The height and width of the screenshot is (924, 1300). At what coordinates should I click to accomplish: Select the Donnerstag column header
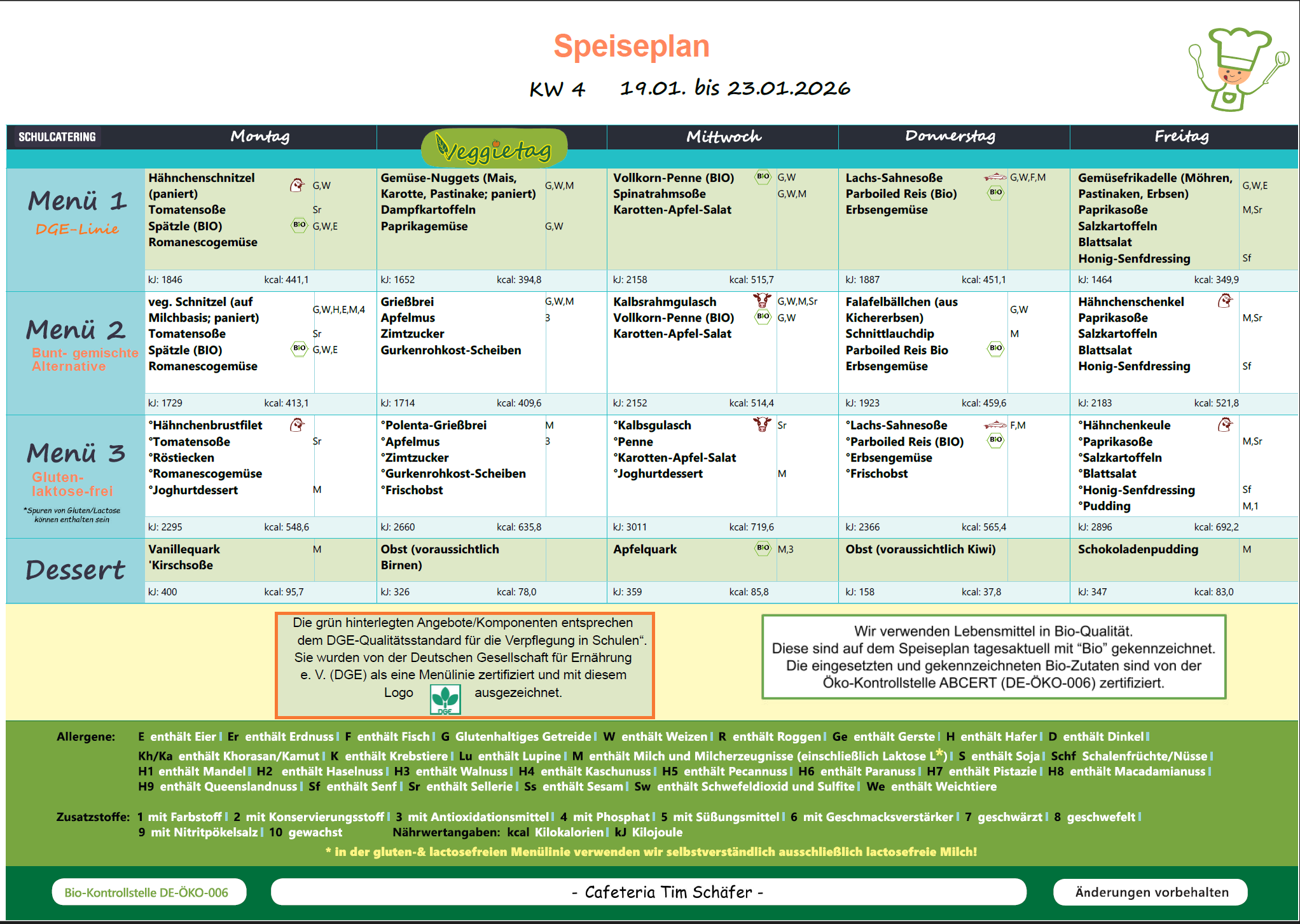pos(950,136)
